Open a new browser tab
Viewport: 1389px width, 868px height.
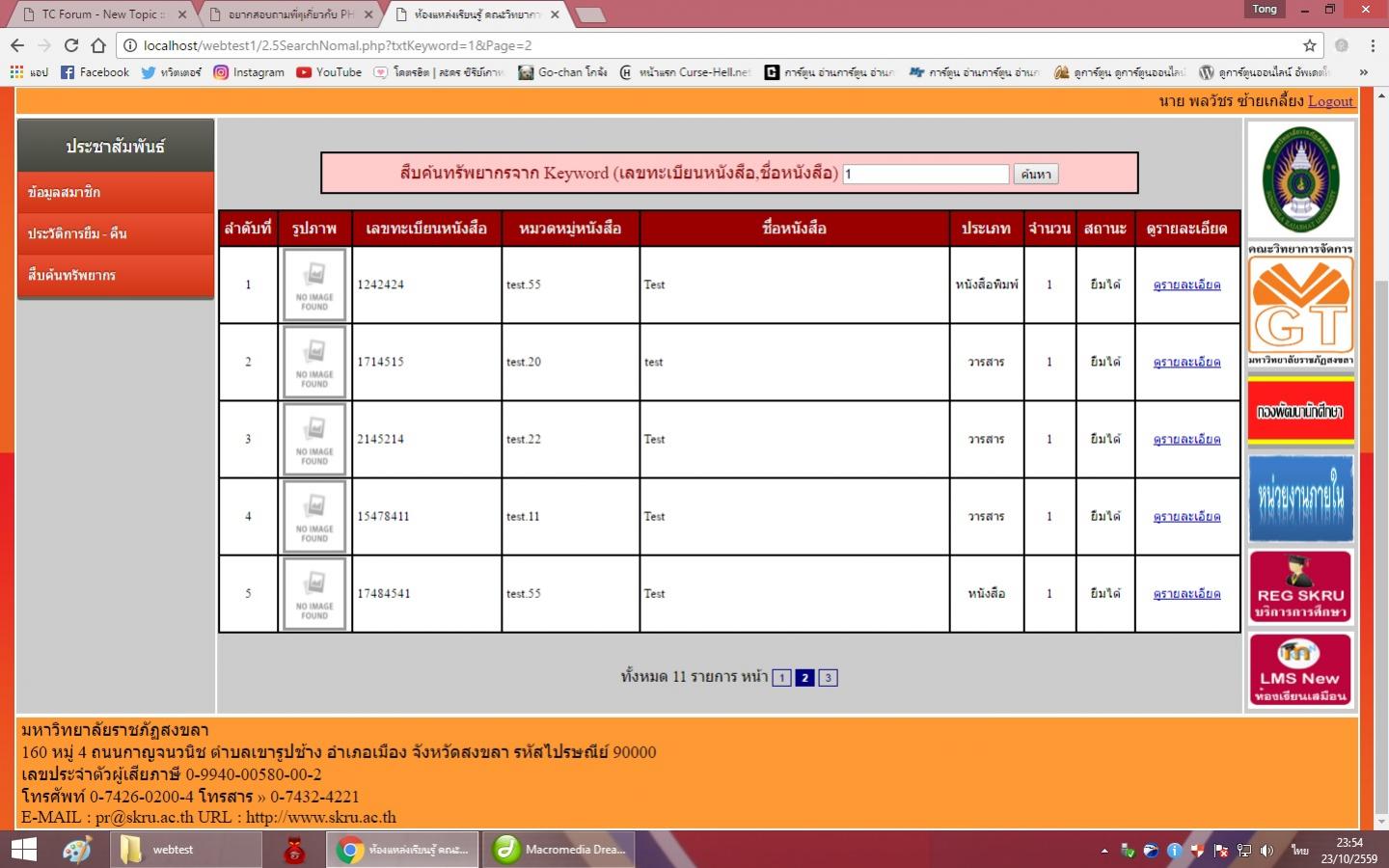point(589,14)
